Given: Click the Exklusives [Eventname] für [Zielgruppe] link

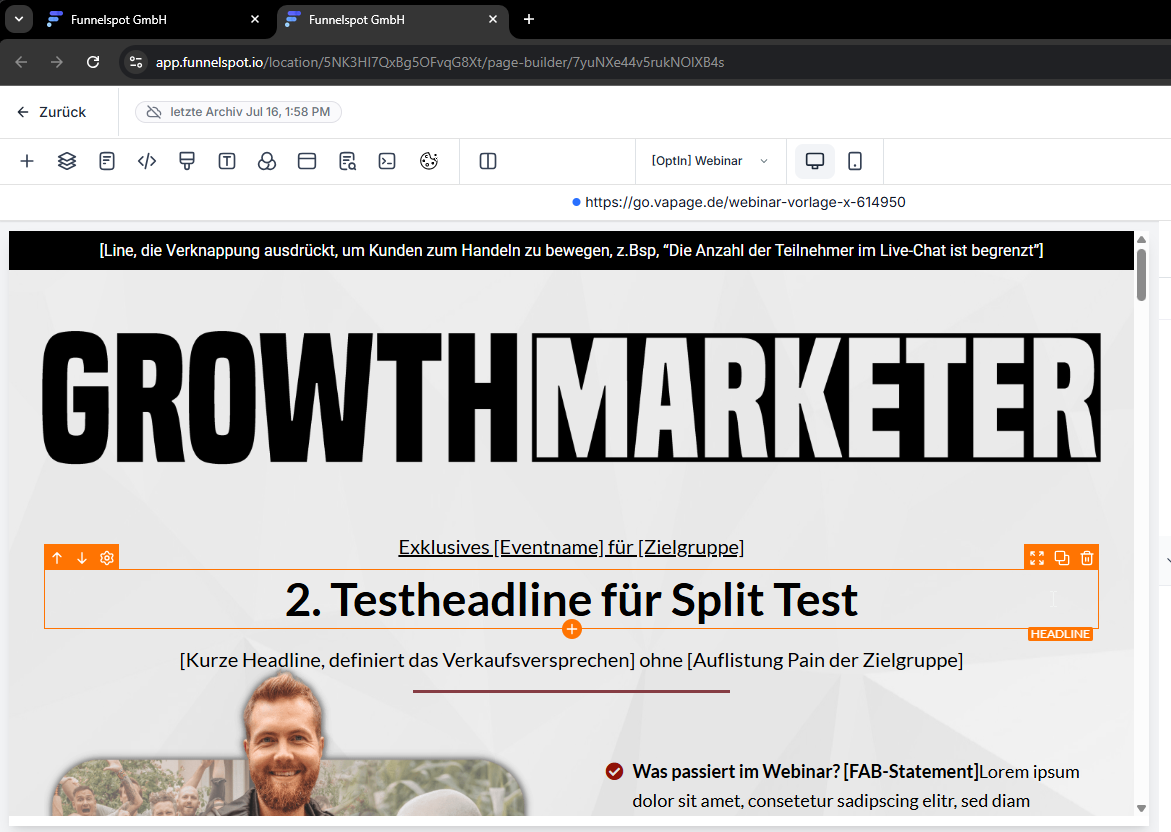Looking at the screenshot, I should [571, 547].
